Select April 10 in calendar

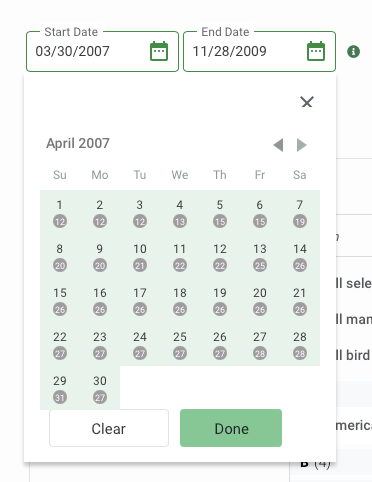coord(140,256)
